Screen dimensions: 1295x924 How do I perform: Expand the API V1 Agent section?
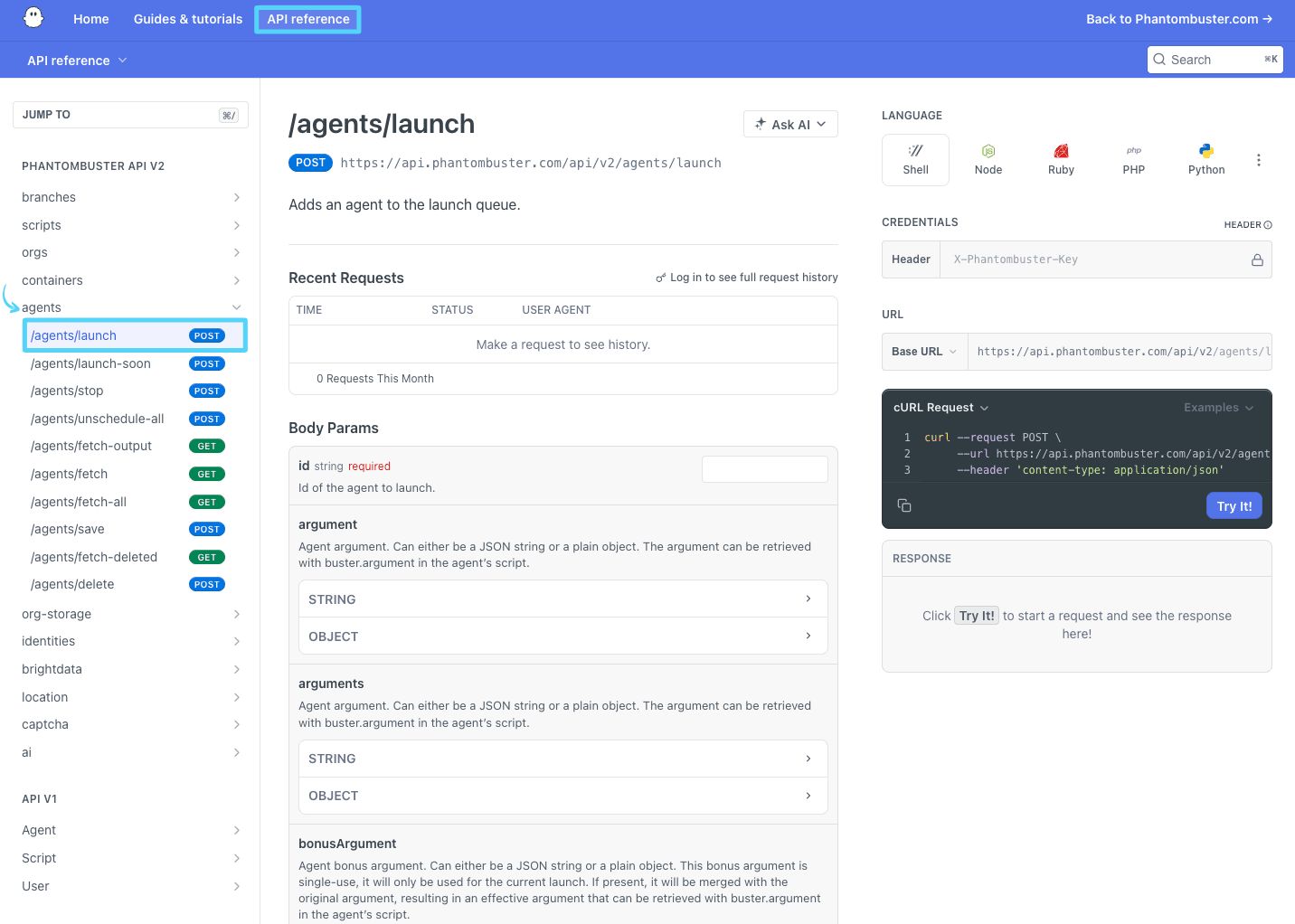click(x=130, y=830)
